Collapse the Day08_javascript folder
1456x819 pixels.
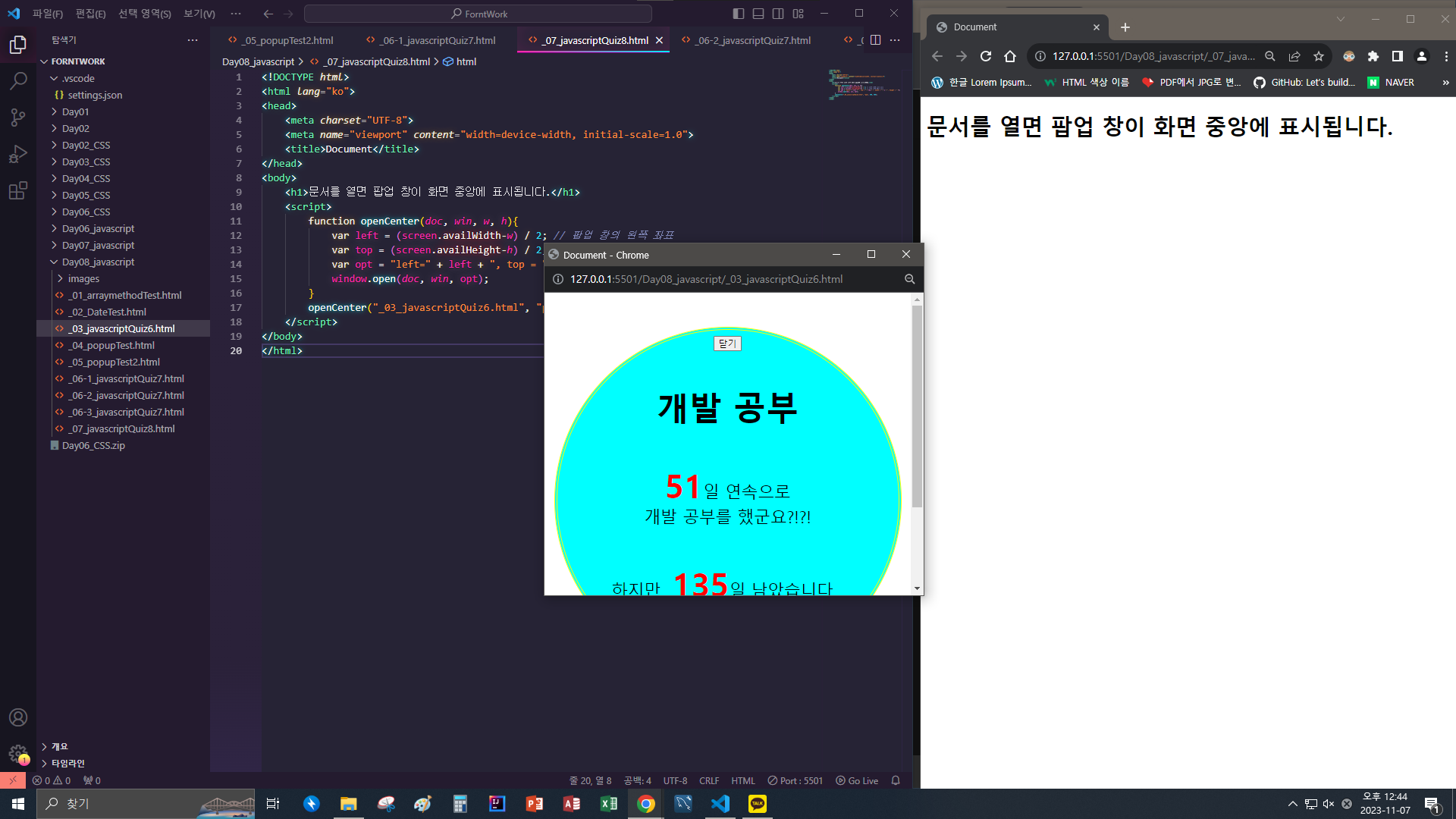(98, 262)
